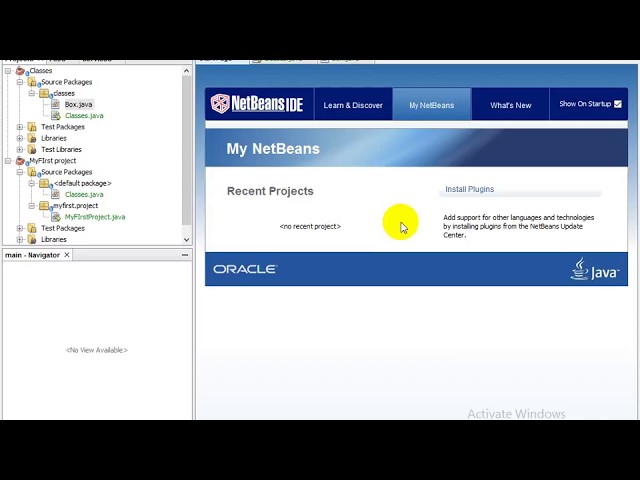Image resolution: width=640 pixels, height=480 pixels.
Task: Click the '<default package>' label
Action: click(82, 183)
